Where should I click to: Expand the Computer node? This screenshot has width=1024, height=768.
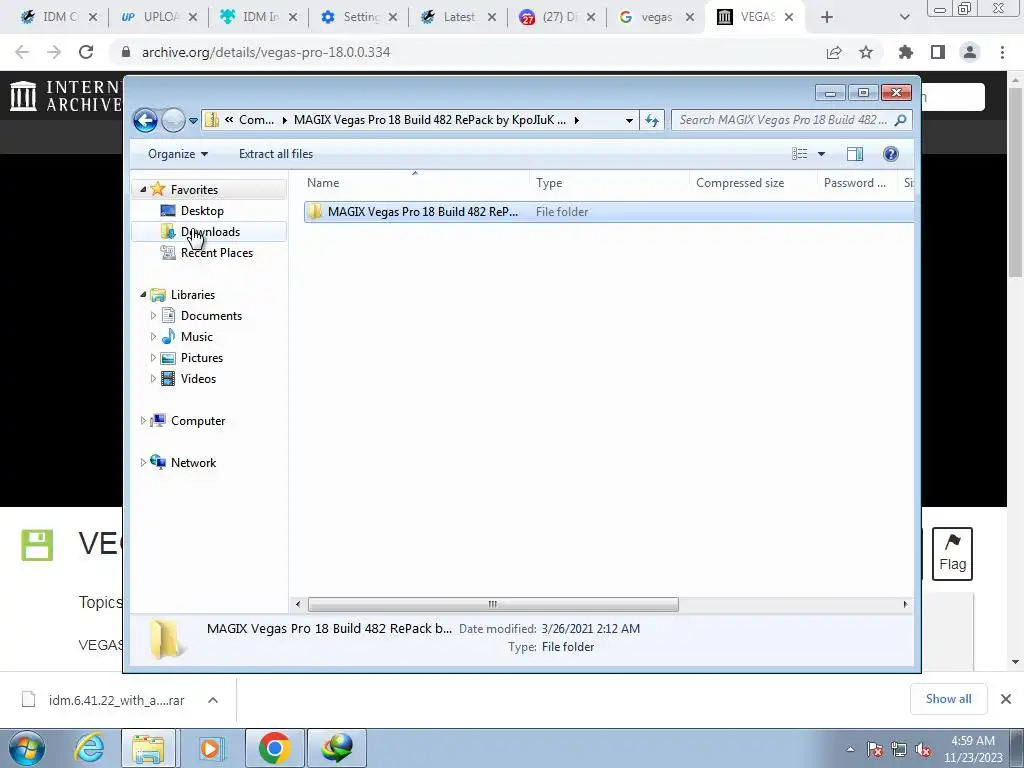pyautogui.click(x=143, y=421)
